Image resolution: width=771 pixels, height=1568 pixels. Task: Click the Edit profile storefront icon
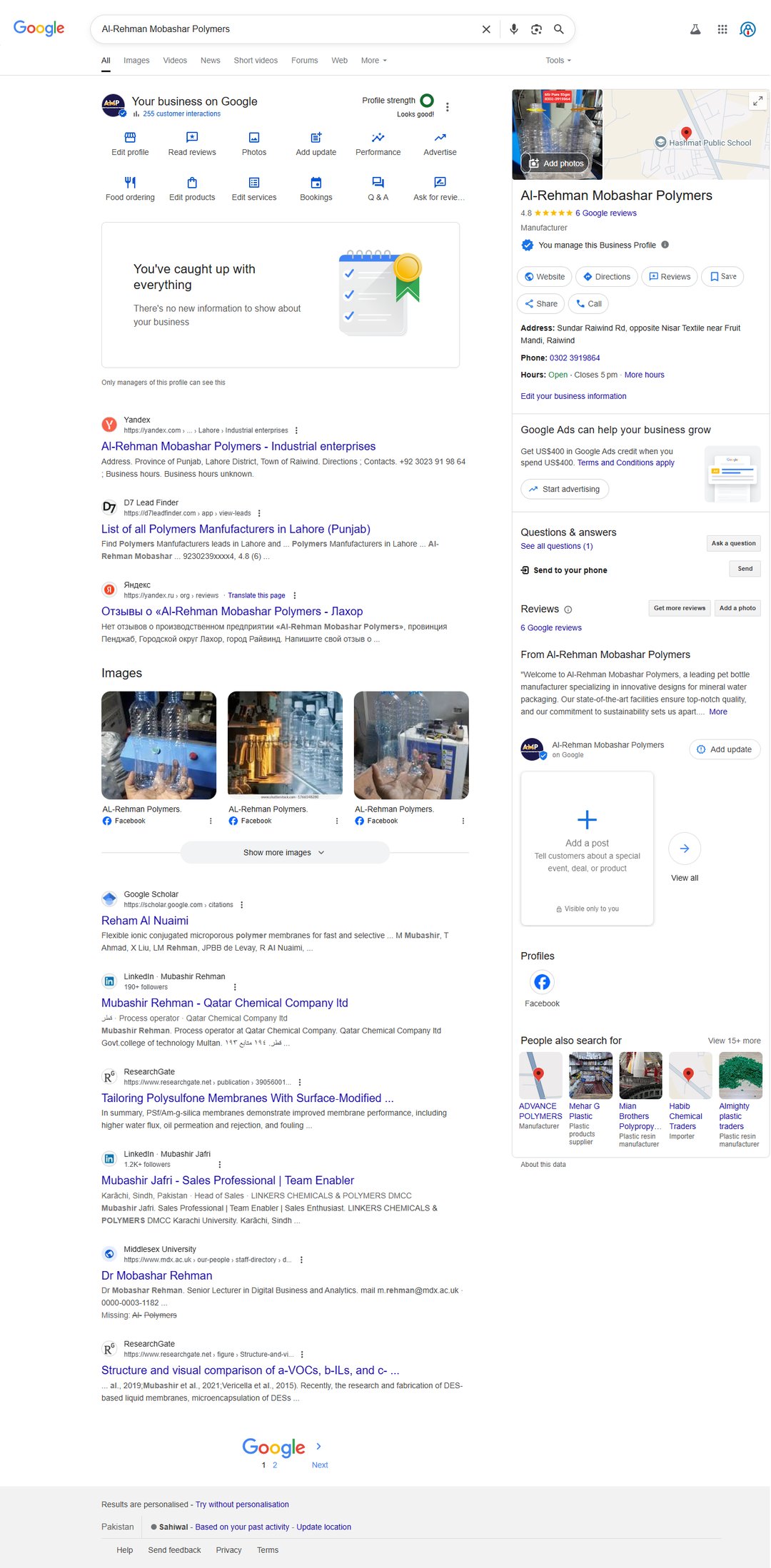coord(130,138)
